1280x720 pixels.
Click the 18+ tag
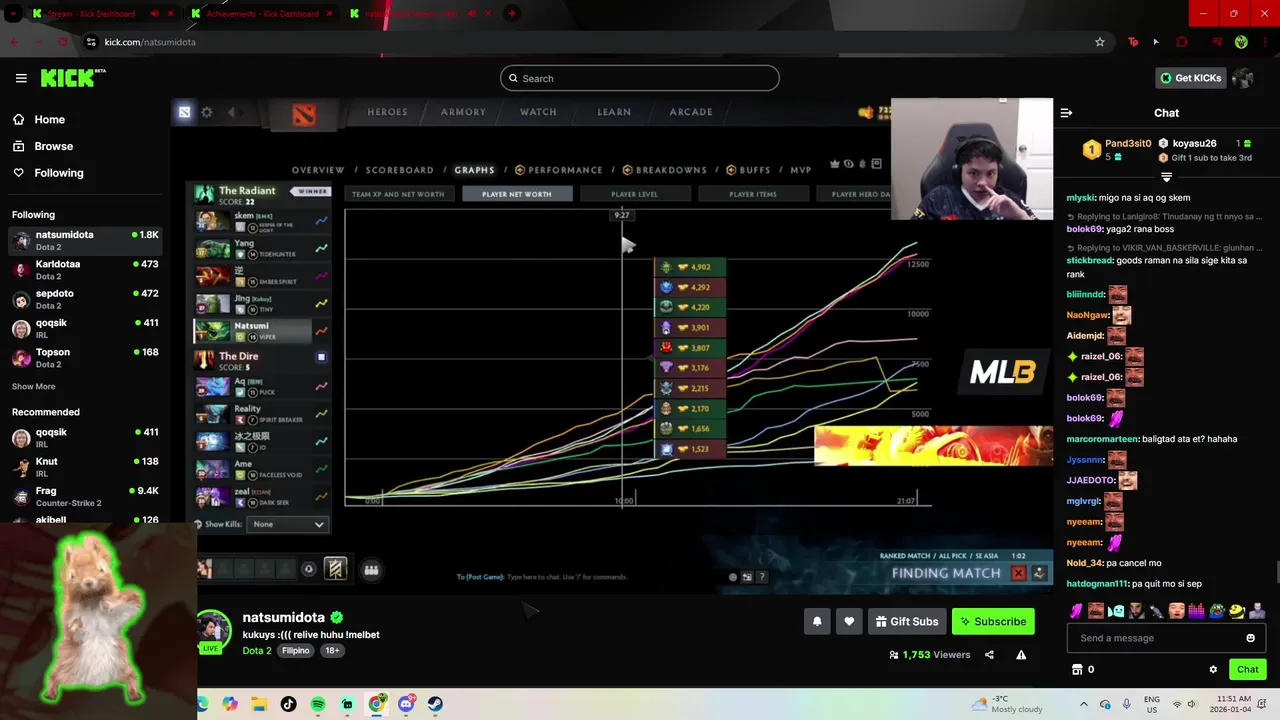(332, 650)
